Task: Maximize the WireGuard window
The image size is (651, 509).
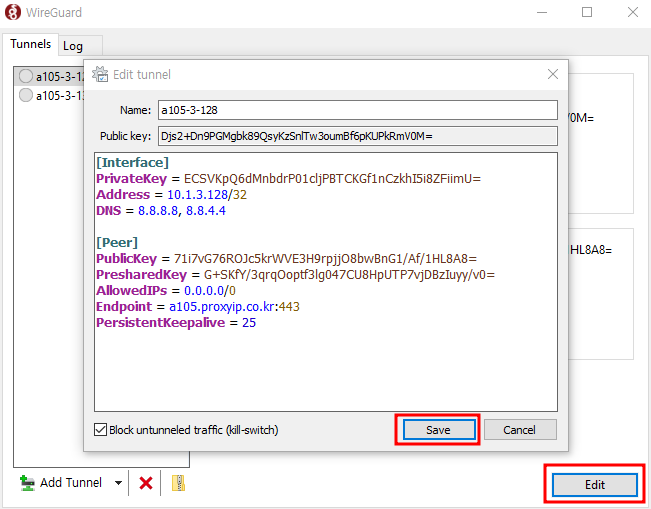Action: (587, 12)
